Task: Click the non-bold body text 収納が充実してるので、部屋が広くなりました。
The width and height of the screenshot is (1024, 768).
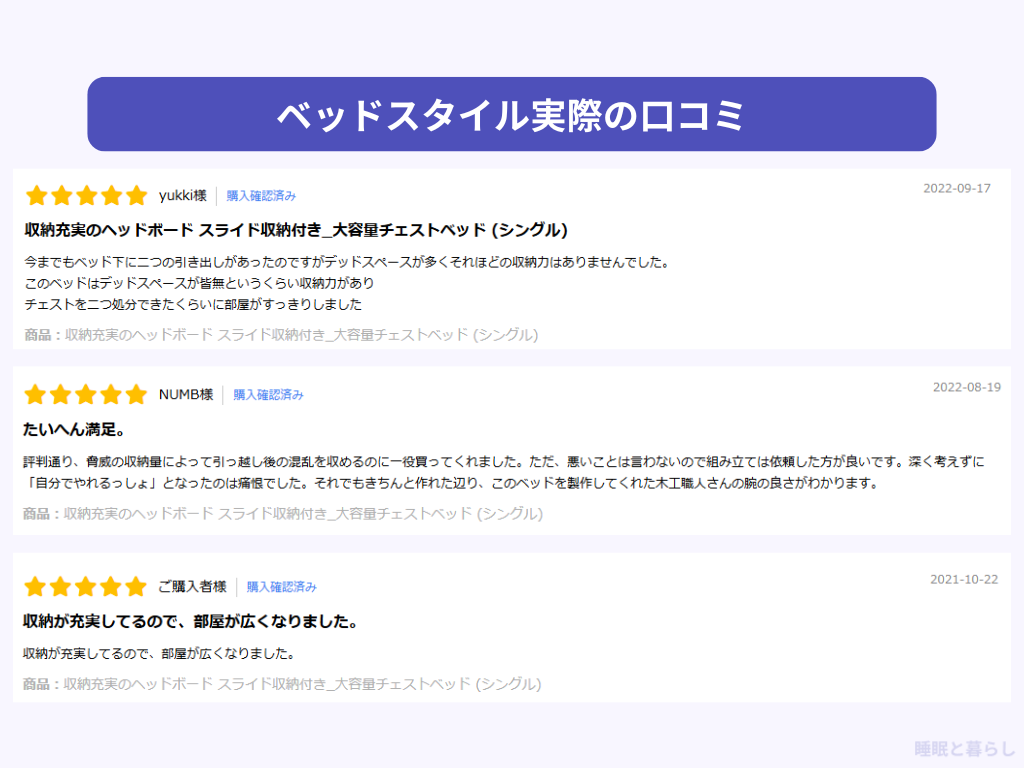Action: pos(159,653)
